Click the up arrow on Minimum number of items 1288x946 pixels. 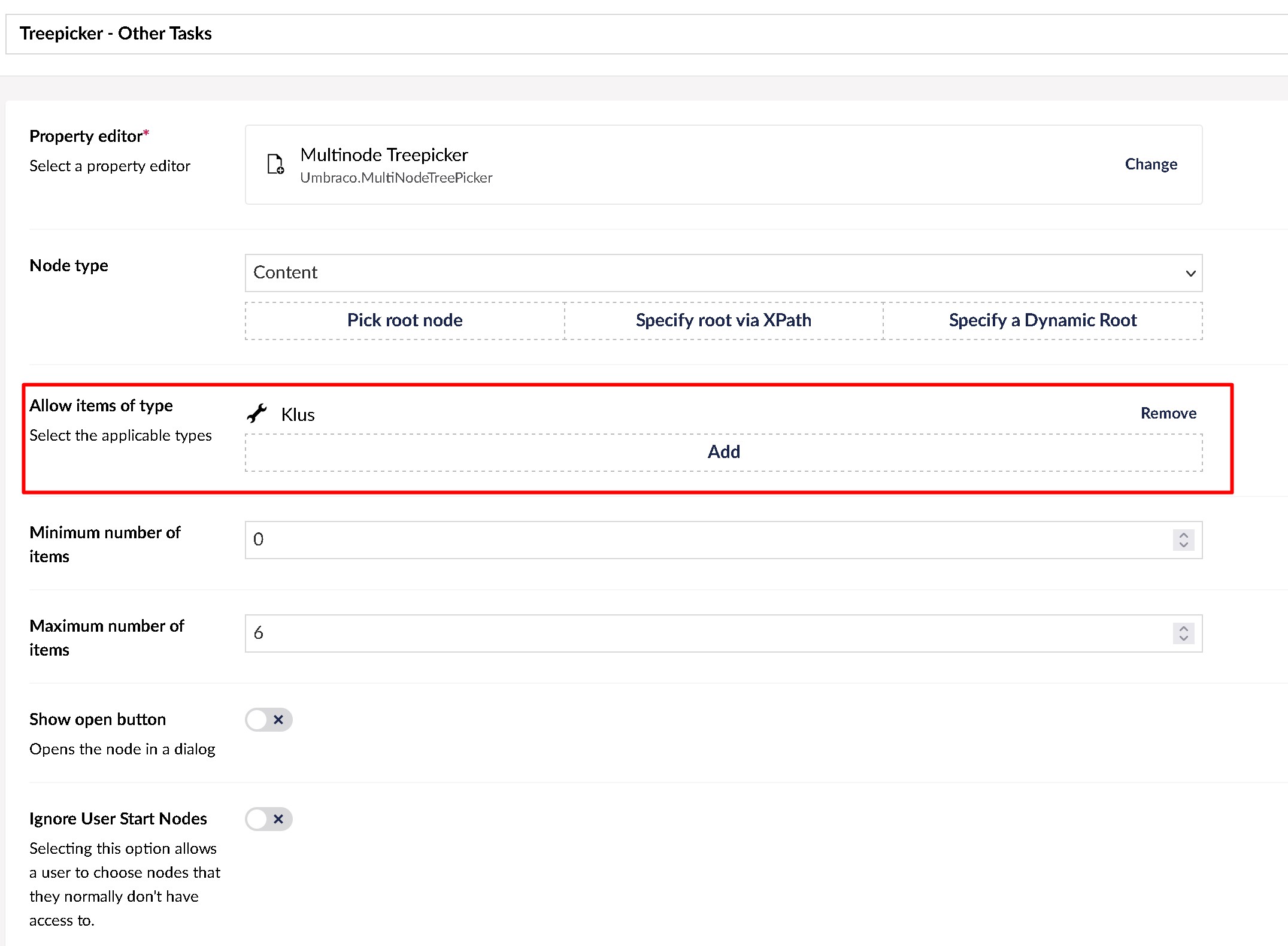(x=1183, y=536)
